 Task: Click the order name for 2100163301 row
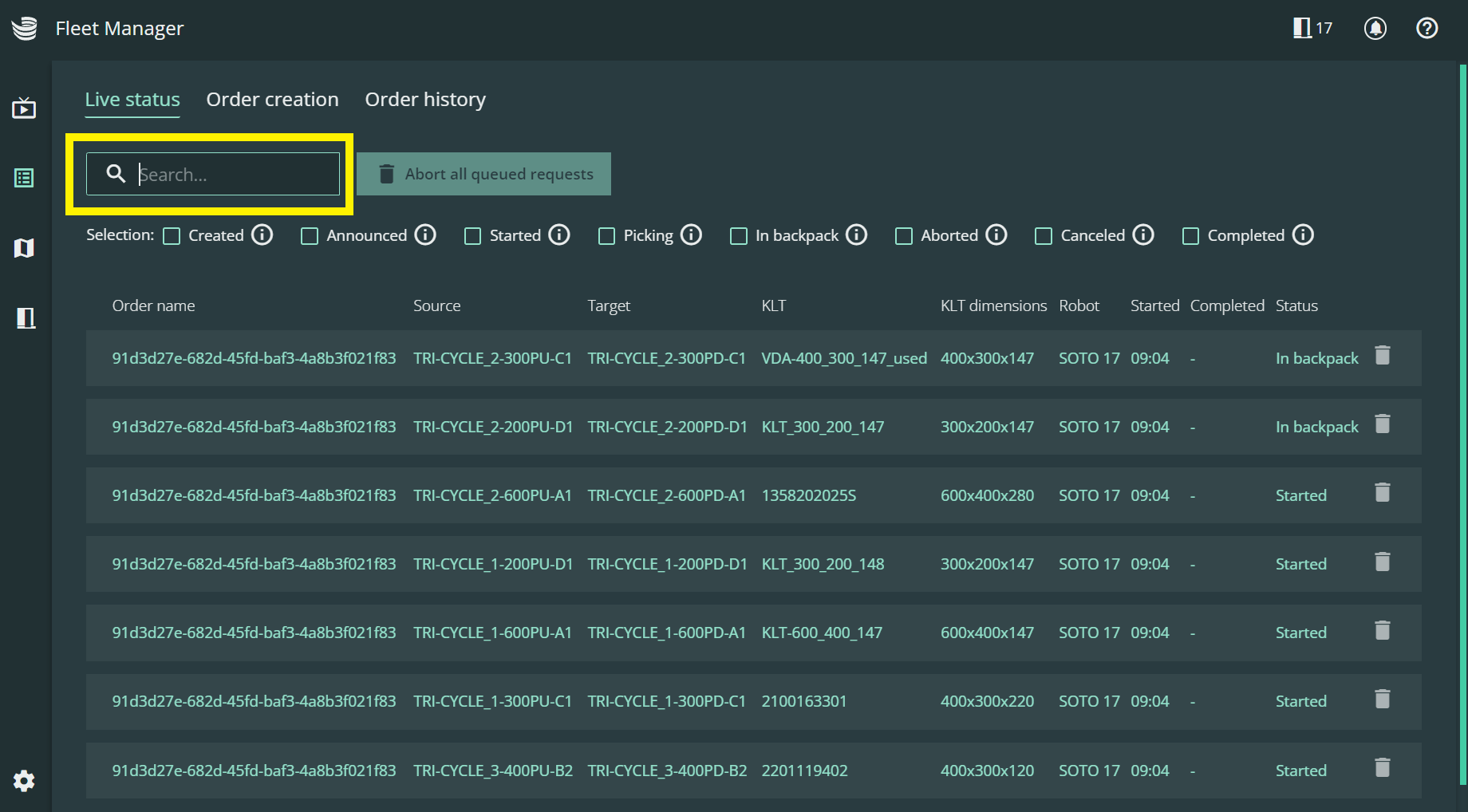254,702
